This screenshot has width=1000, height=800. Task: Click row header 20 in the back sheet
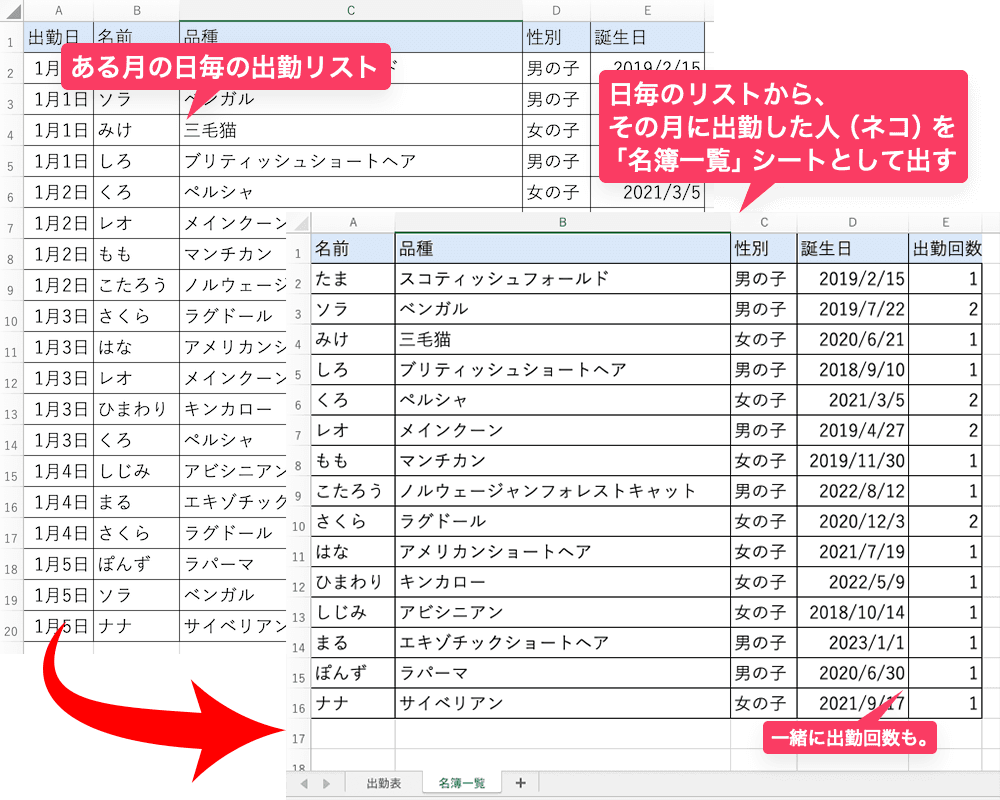point(10,630)
